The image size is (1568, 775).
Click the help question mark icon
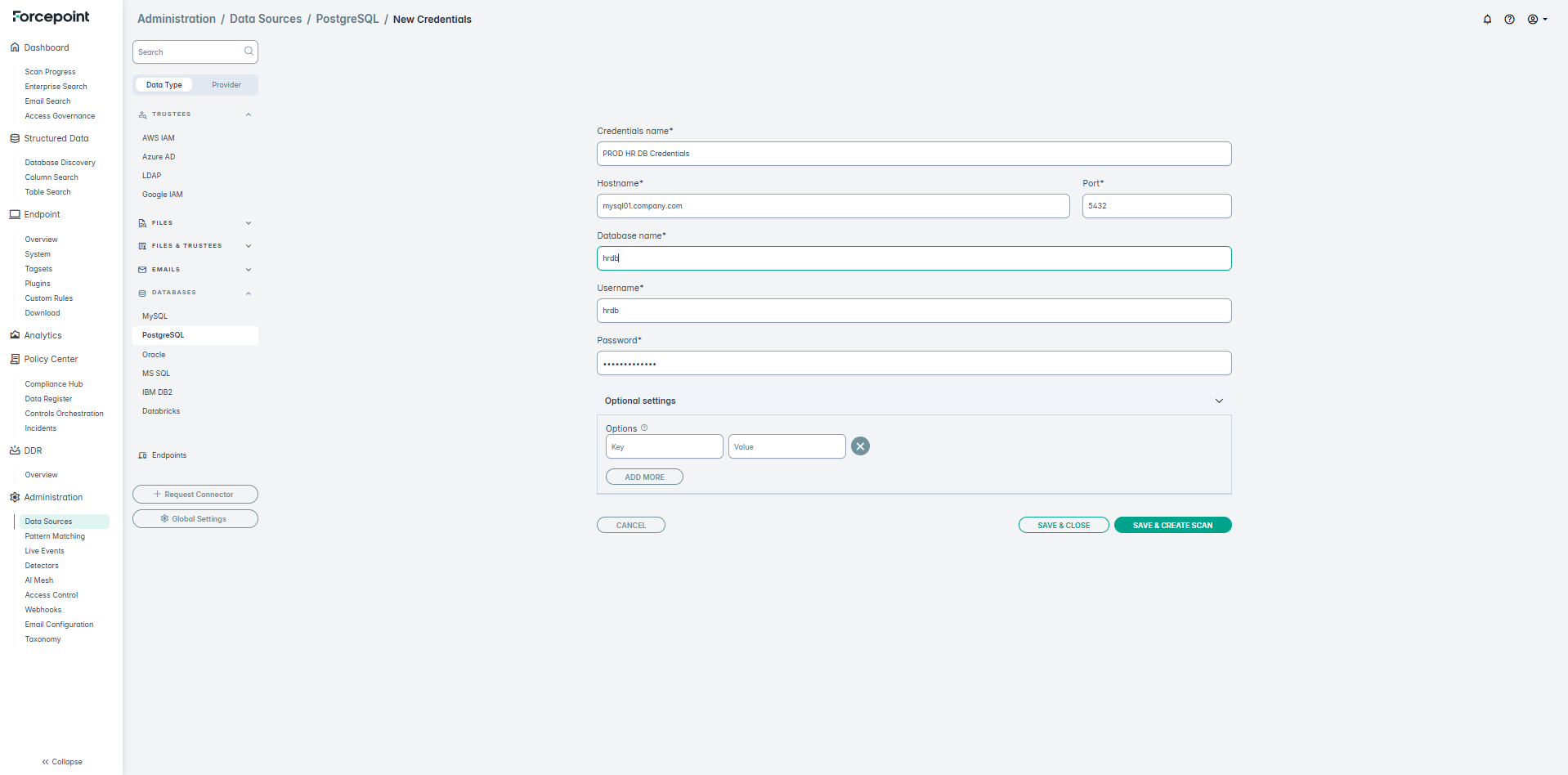click(x=1509, y=20)
